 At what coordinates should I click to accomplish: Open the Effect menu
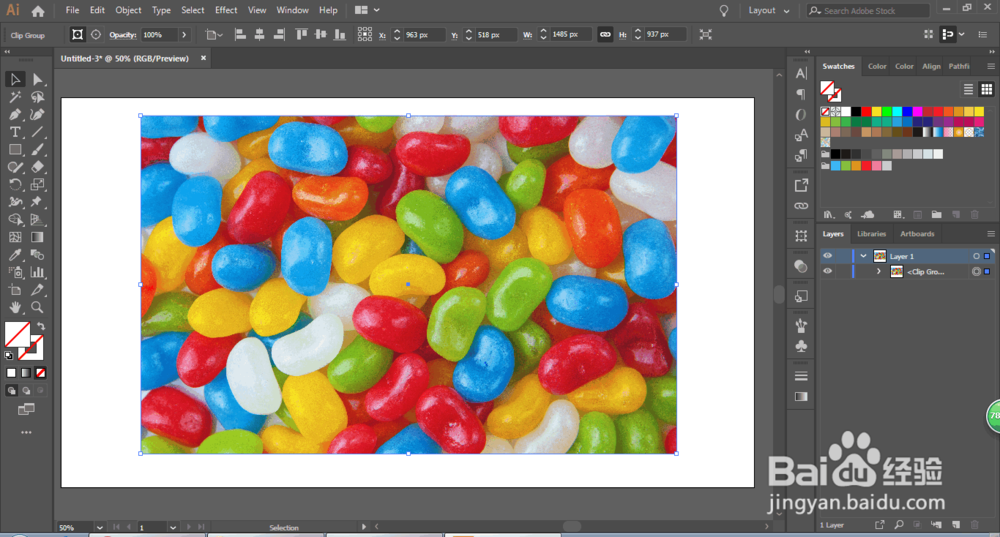[226, 10]
